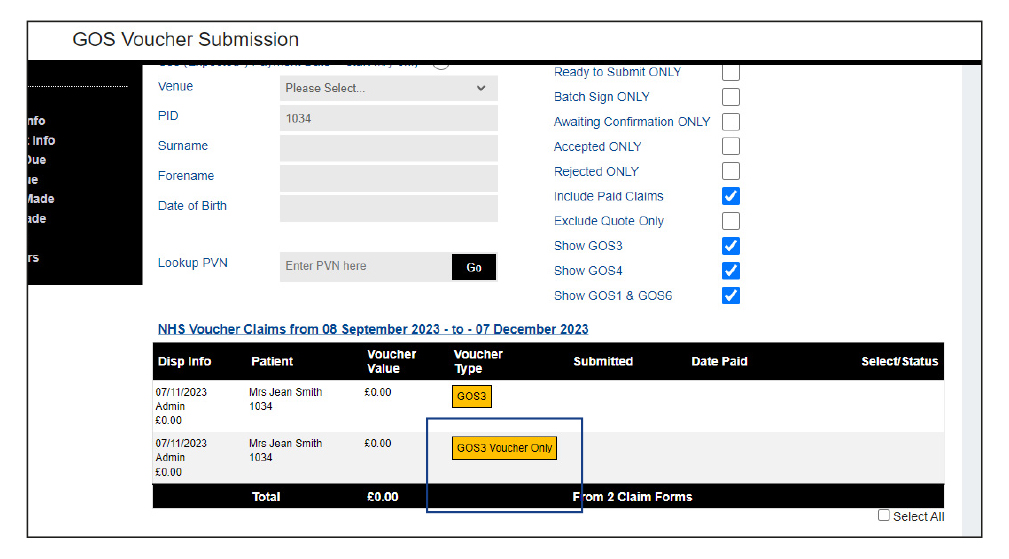Turn off Show GOS1 & GOS6
The height and width of the screenshot is (559, 1009).
tap(731, 296)
